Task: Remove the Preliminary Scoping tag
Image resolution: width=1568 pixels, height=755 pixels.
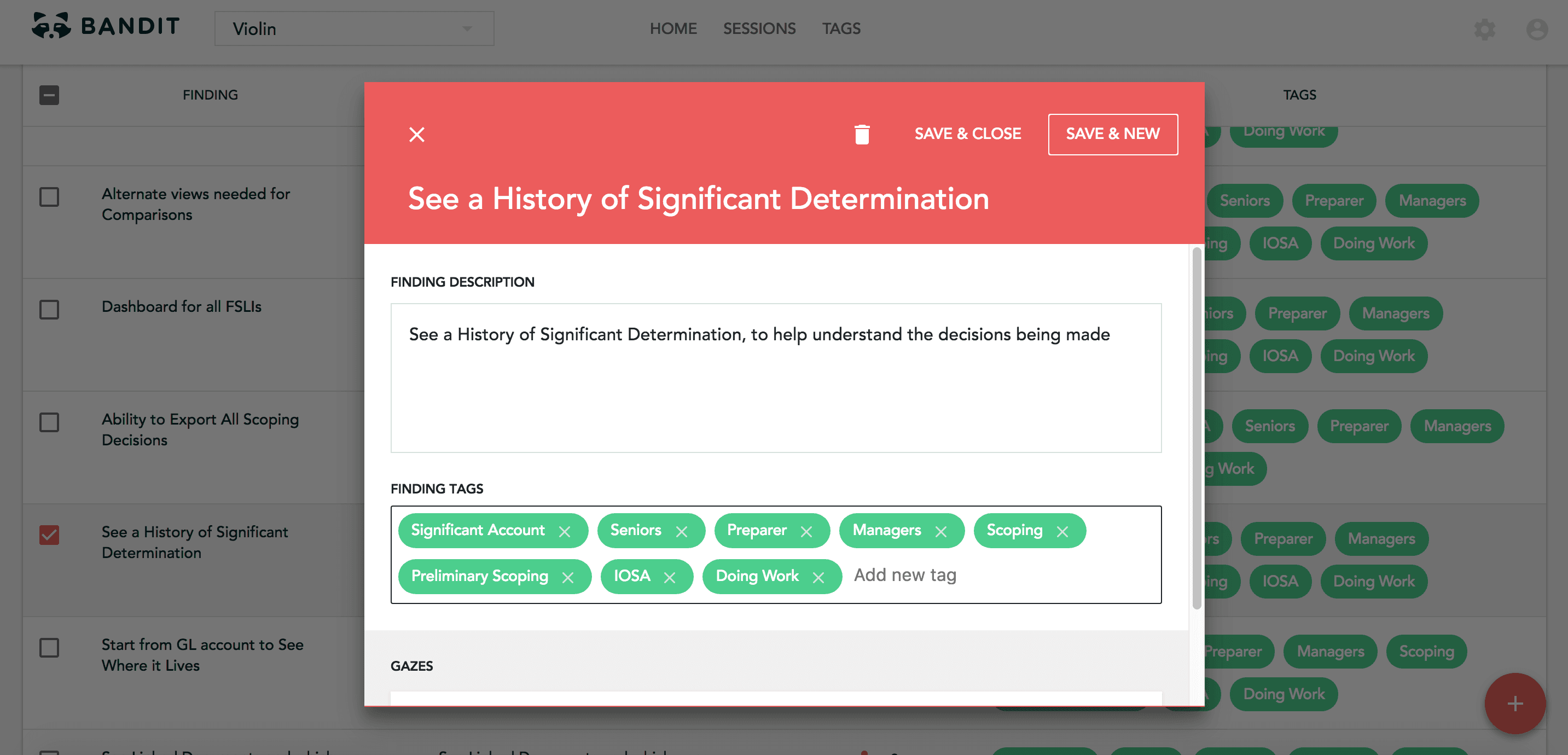Action: tap(568, 577)
